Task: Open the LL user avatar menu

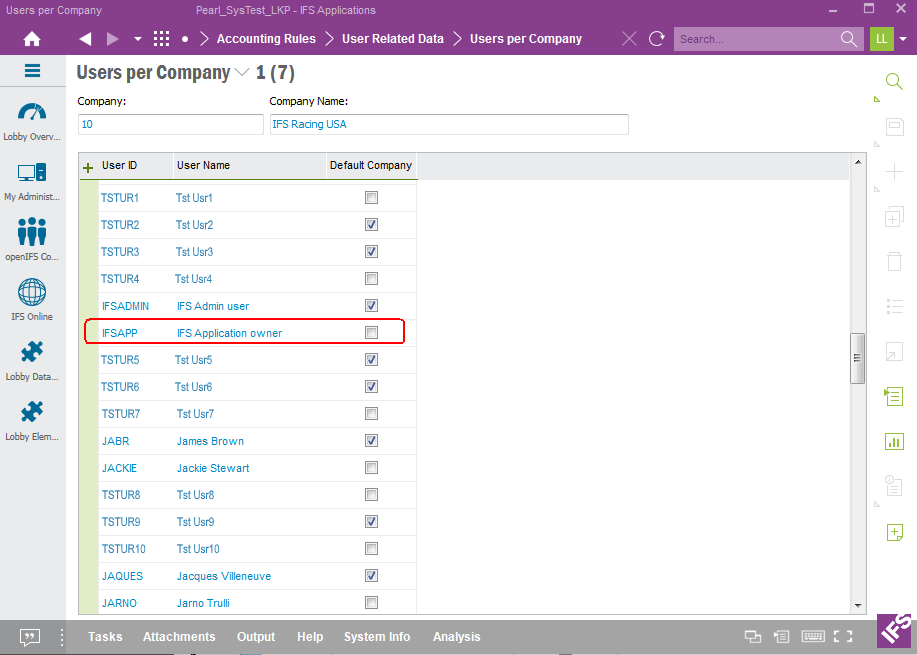Action: (881, 39)
